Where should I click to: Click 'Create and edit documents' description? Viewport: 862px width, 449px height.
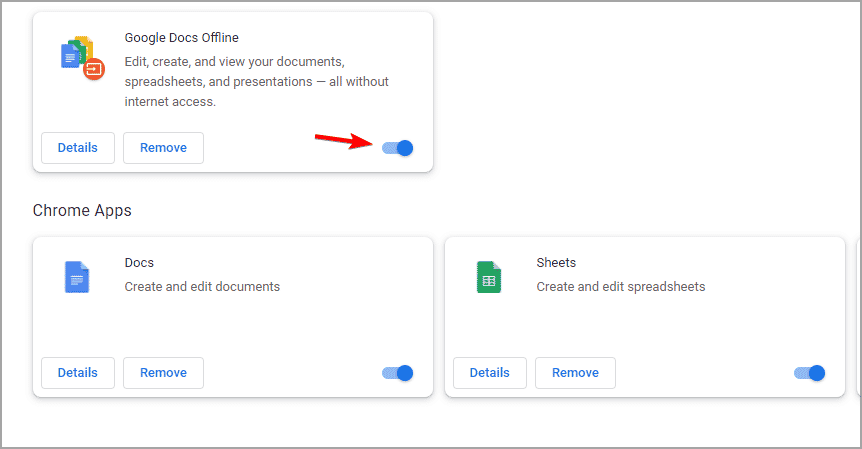[x=202, y=286]
